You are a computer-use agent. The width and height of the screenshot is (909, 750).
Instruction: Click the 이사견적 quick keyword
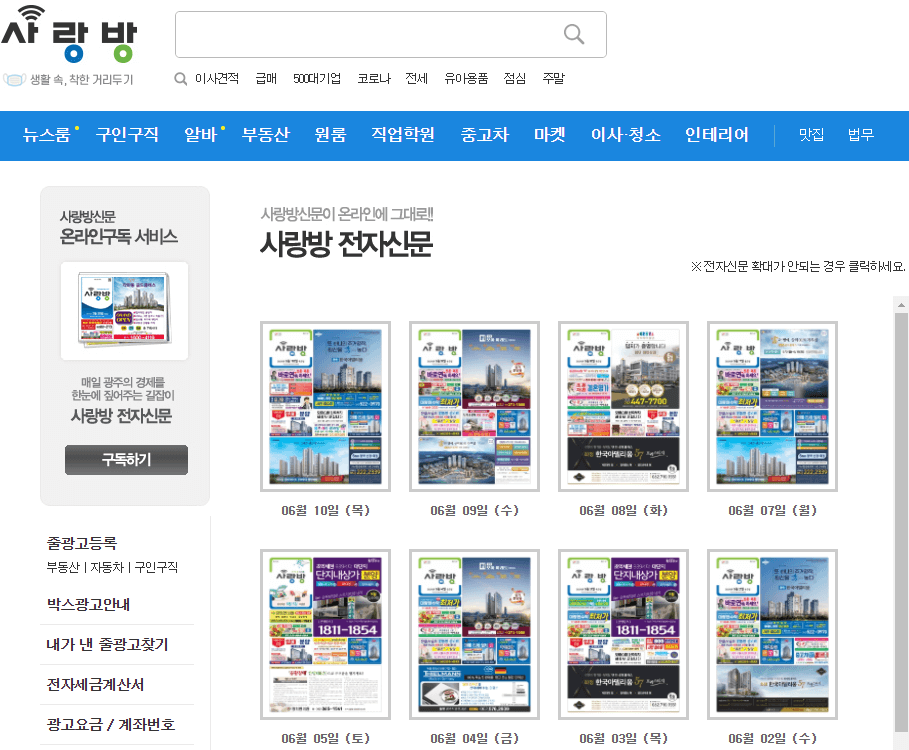tap(218, 77)
